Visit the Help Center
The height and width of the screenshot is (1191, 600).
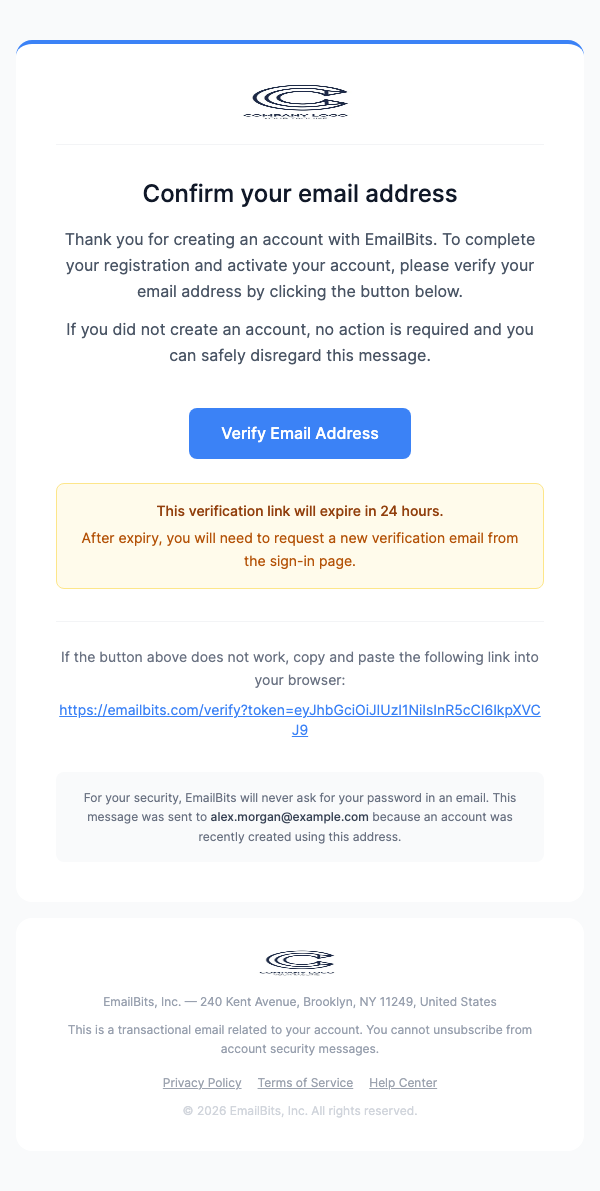click(x=402, y=1082)
